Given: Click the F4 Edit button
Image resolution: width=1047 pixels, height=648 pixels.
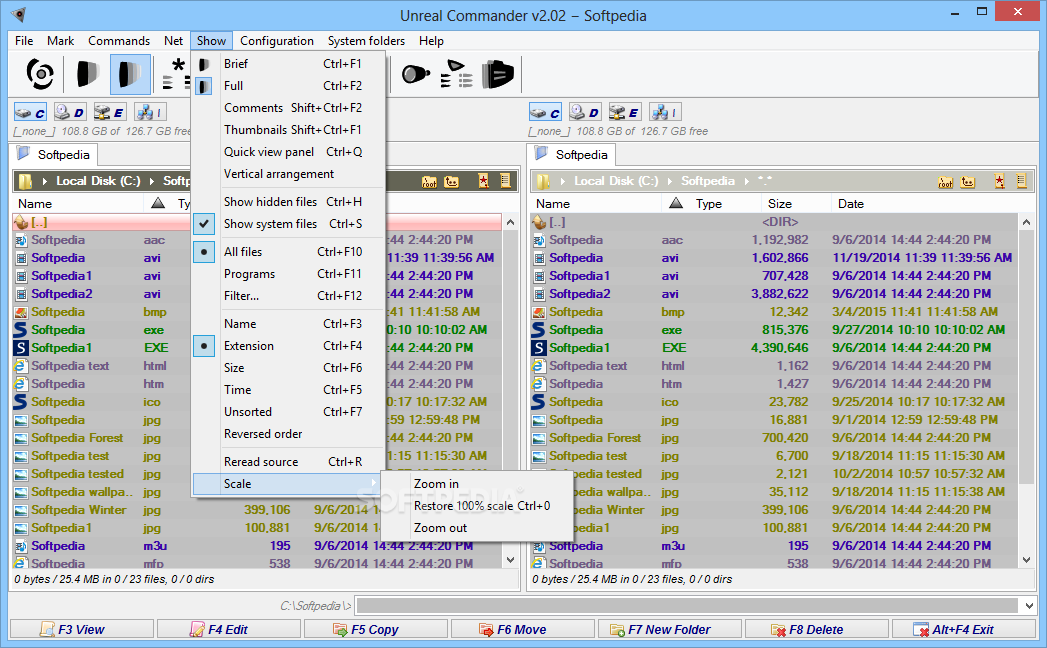Looking at the screenshot, I should [x=228, y=629].
